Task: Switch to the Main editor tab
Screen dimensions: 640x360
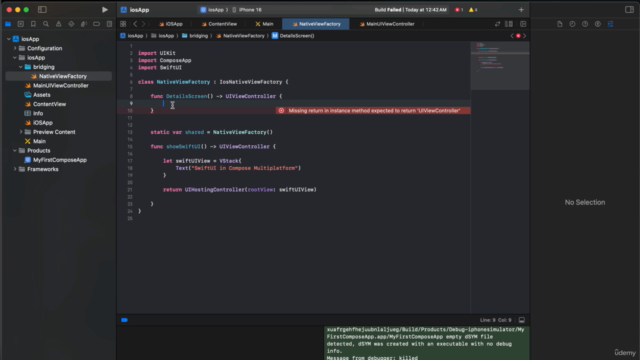Action: click(x=264, y=24)
